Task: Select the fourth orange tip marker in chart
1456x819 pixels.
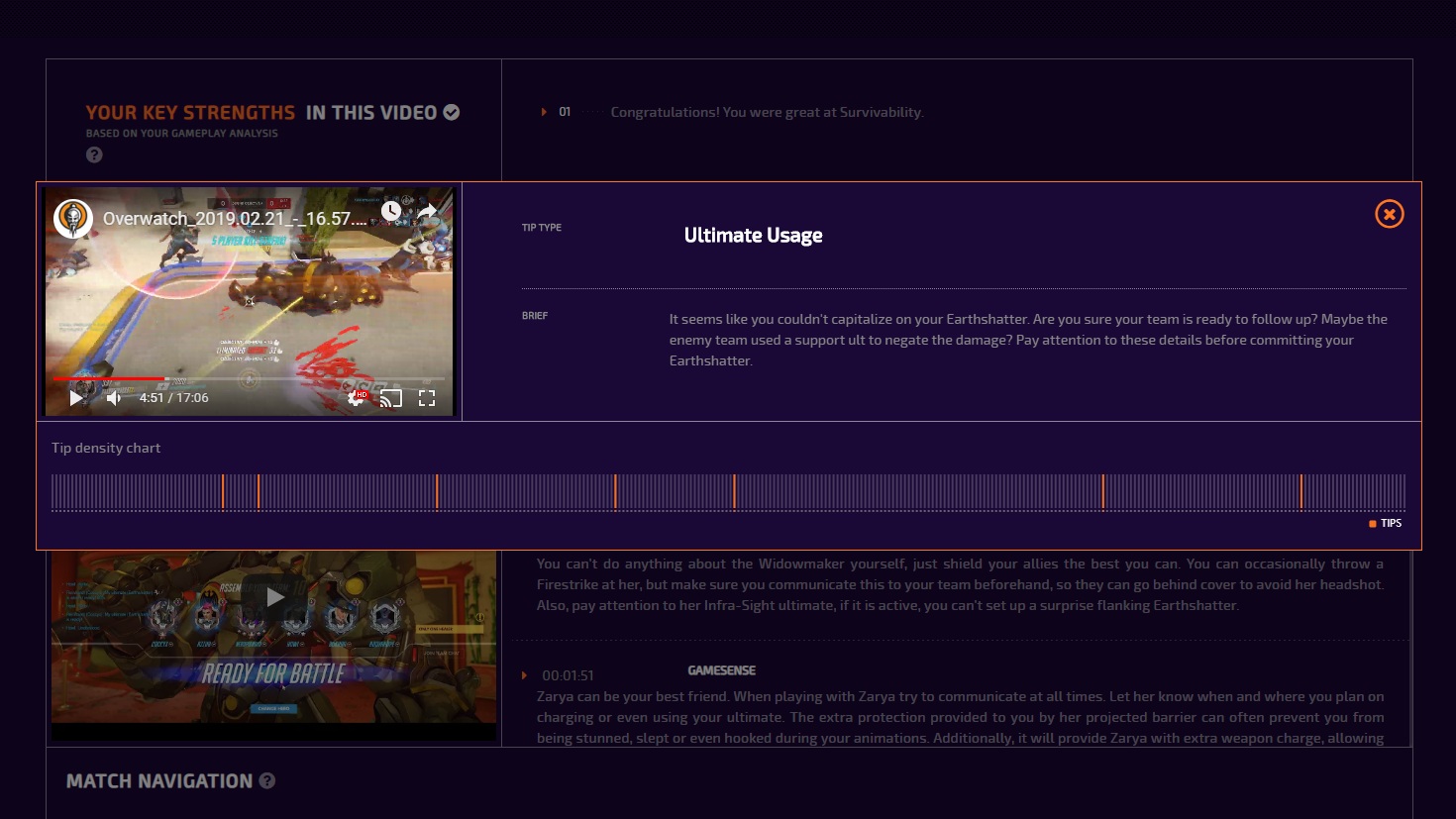Action: pyautogui.click(x=615, y=491)
